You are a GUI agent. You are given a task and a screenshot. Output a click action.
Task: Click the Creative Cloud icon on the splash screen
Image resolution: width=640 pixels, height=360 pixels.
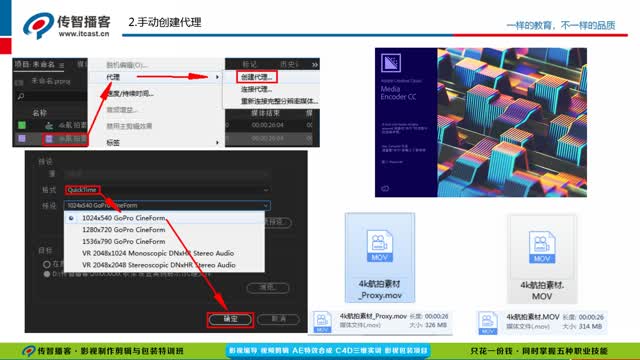[x=384, y=188]
